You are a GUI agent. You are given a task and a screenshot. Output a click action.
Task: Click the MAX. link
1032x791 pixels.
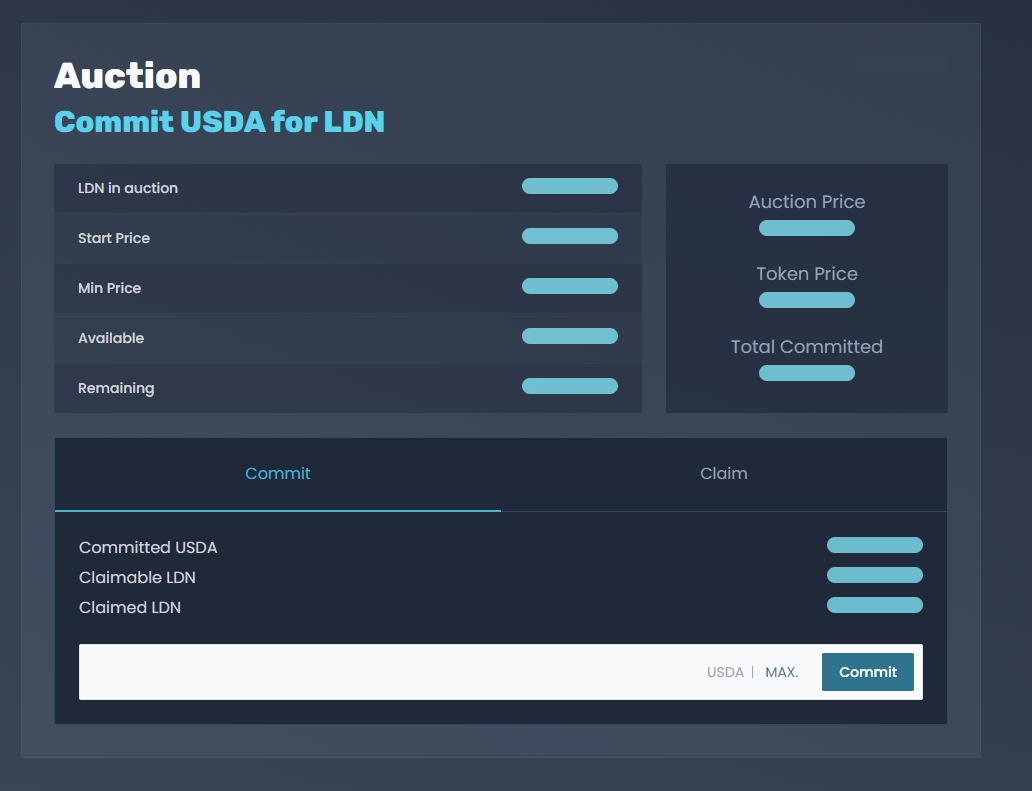[781, 672]
